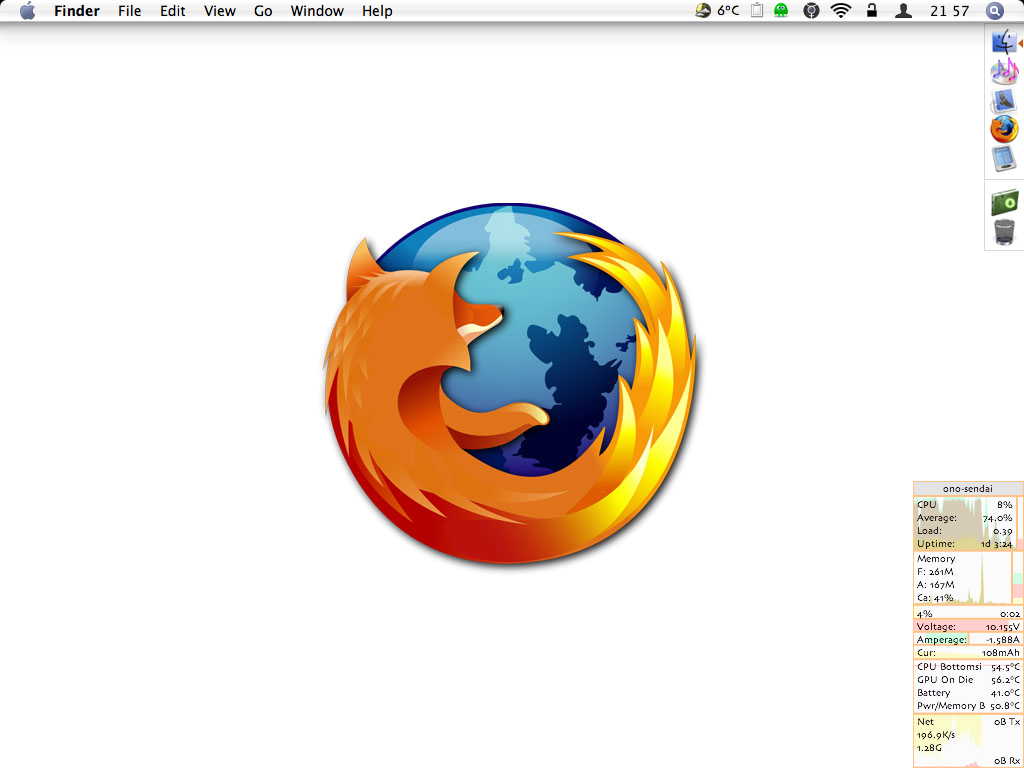Click the Pwr/Memory B 50.8°C row
This screenshot has height=768, width=1024.
pos(968,706)
